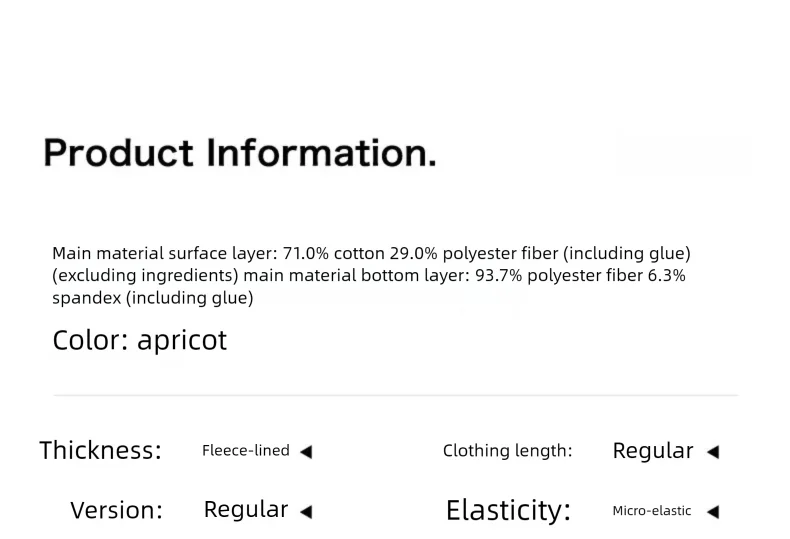
Task: Click the main material surface layer line
Action: click(371, 253)
